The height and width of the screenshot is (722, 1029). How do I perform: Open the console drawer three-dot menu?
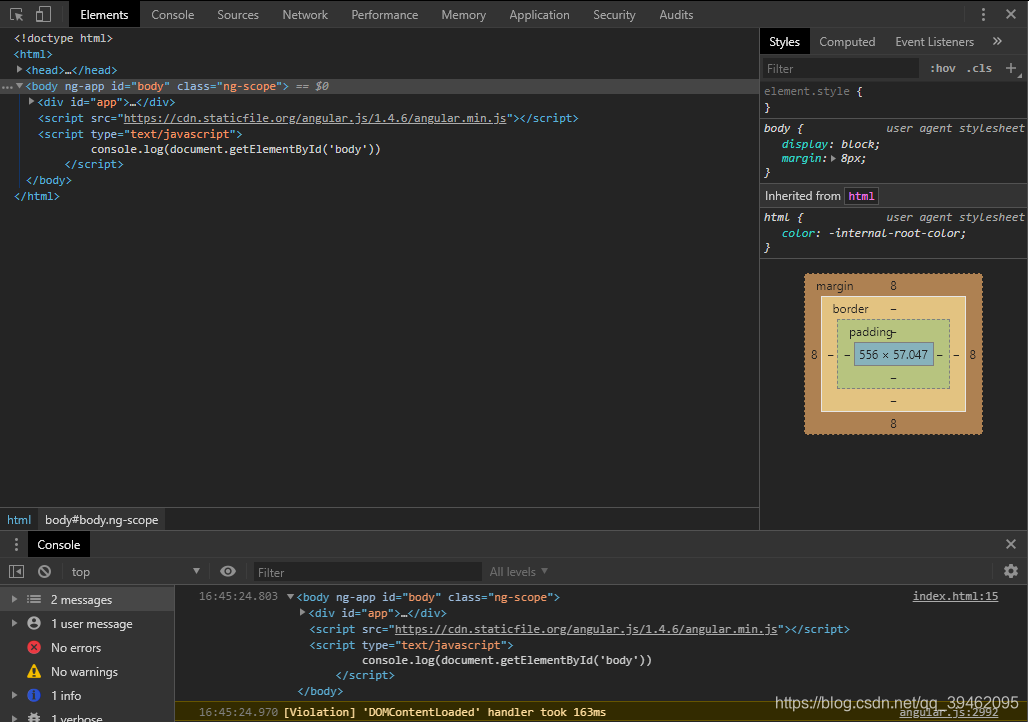(16, 544)
